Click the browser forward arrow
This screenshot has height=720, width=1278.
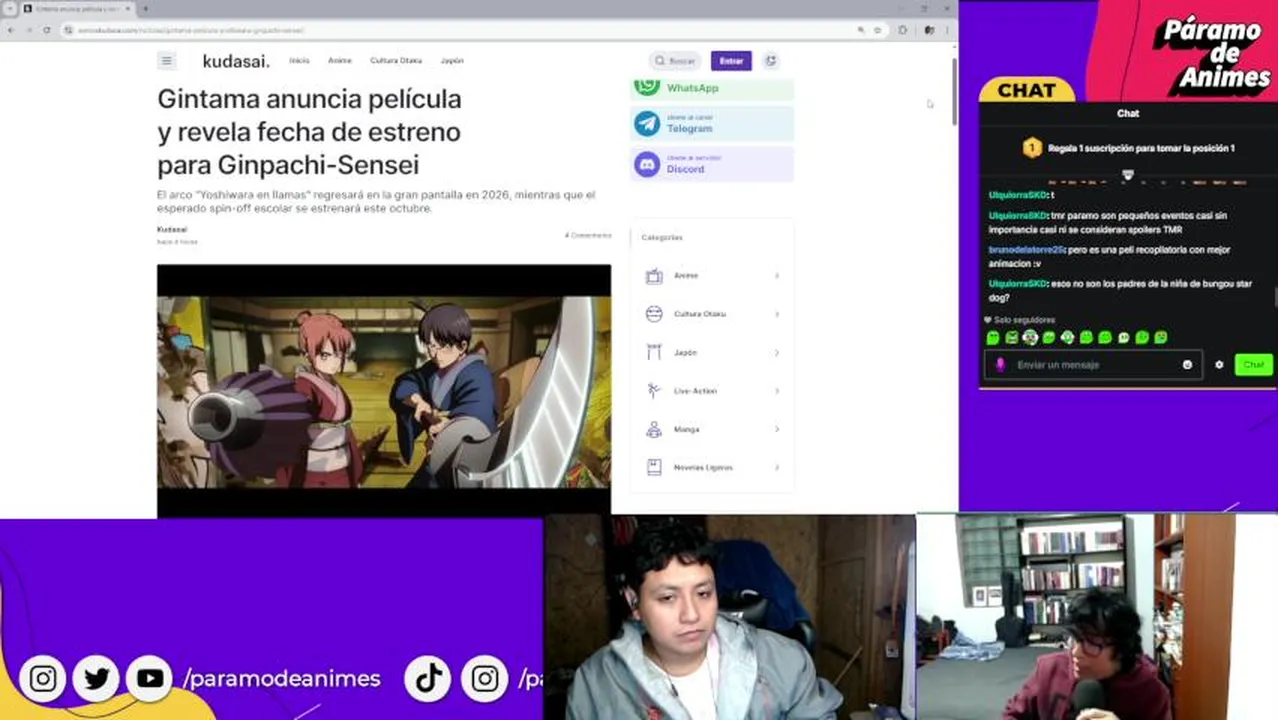(29, 30)
